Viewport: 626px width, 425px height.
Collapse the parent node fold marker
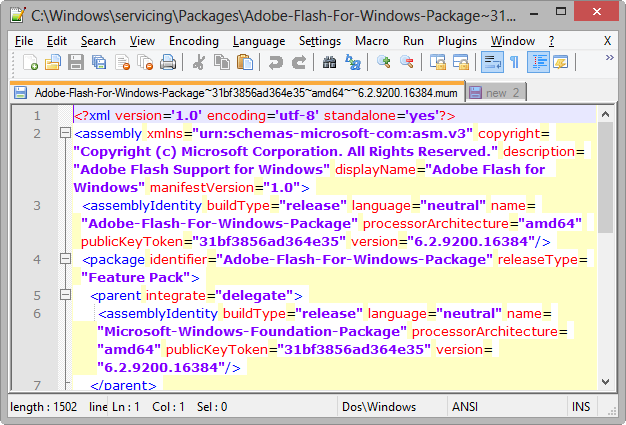[x=65, y=295]
